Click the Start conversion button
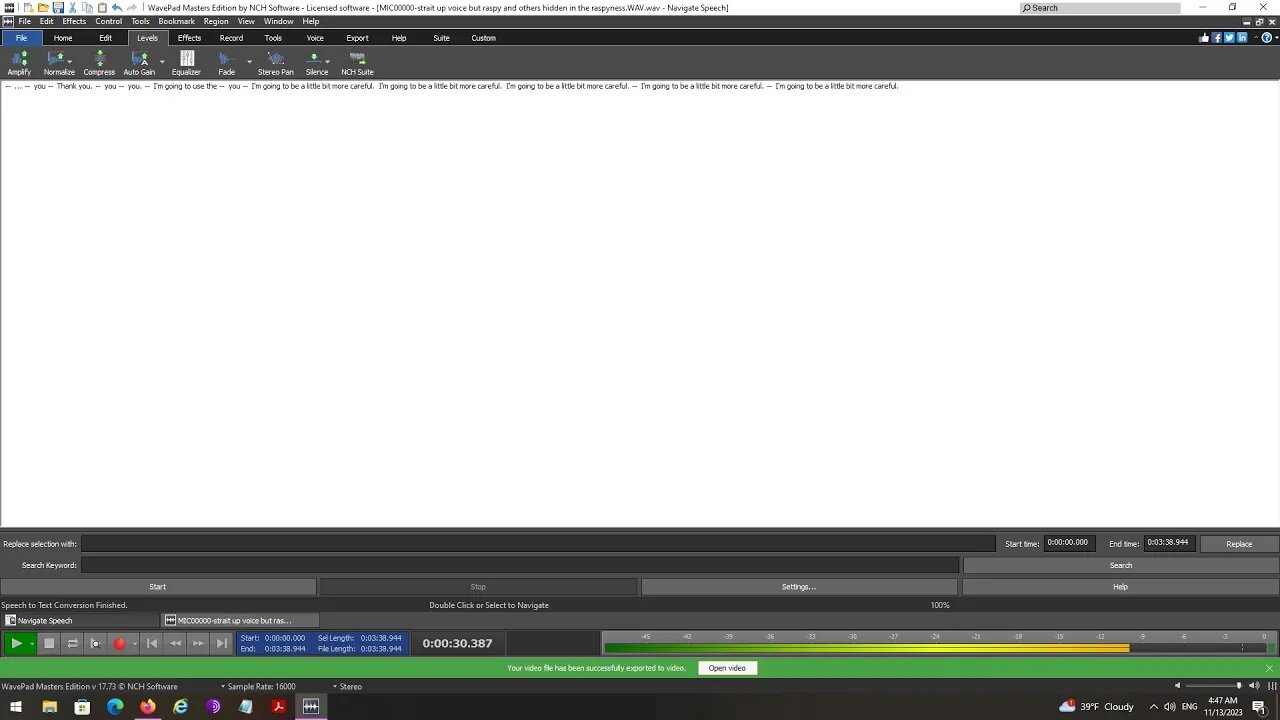 point(158,587)
